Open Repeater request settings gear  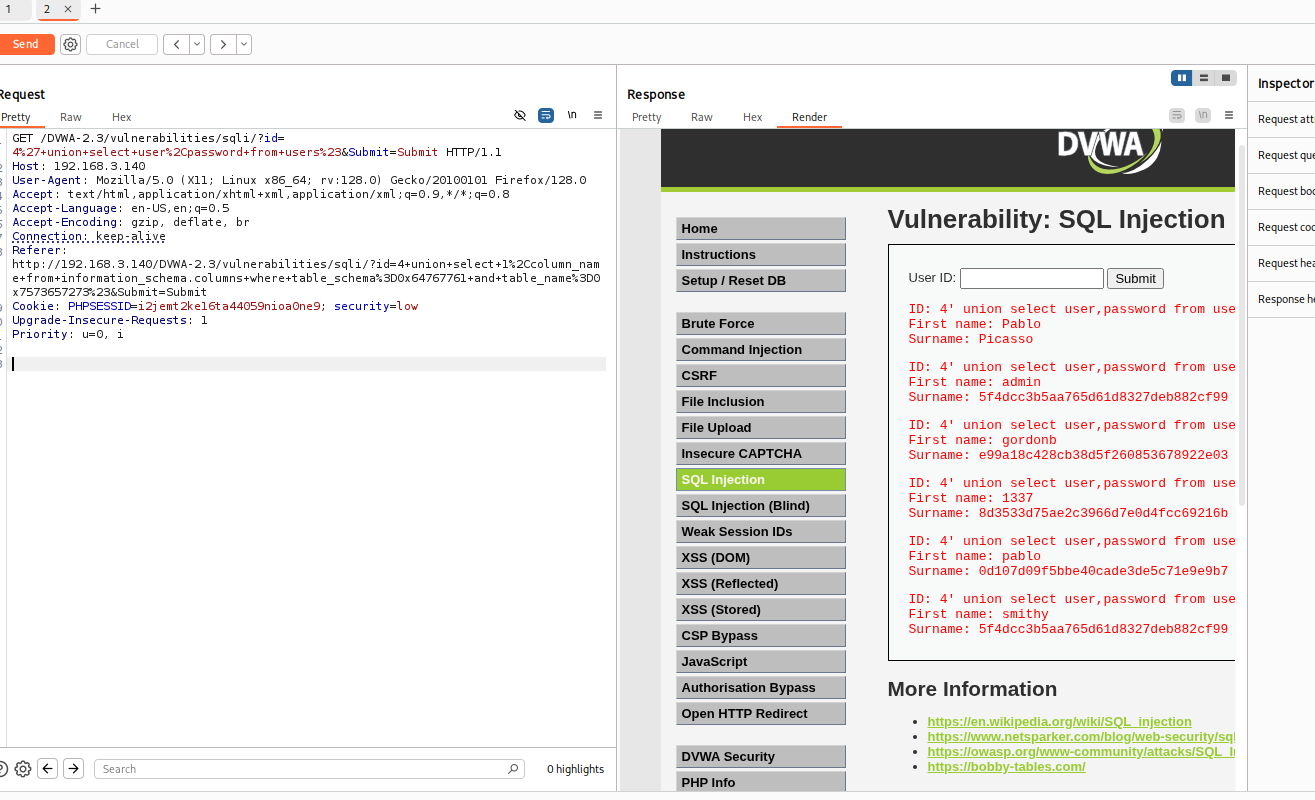coord(70,44)
